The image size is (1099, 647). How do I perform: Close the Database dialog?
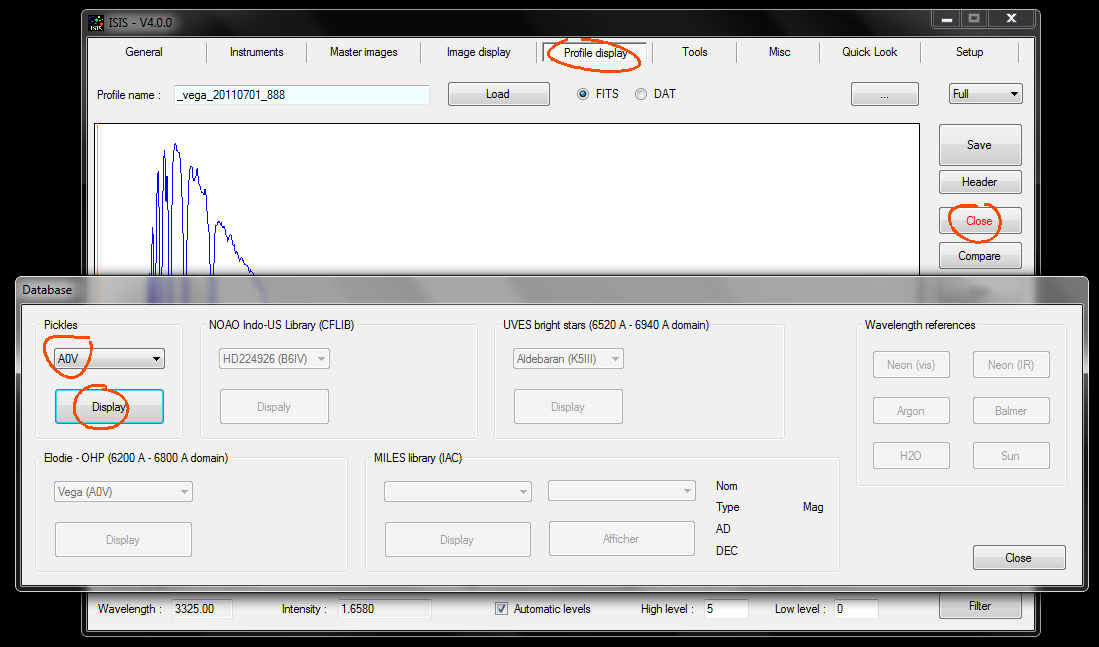[1018, 558]
